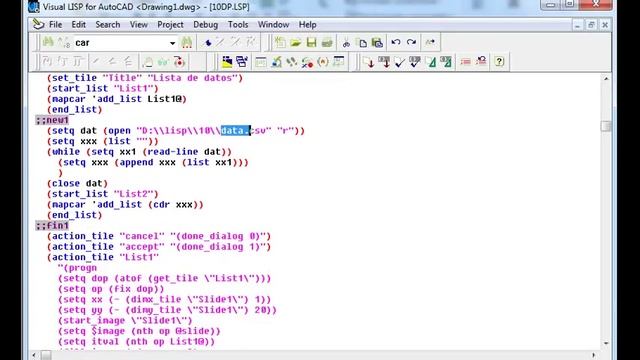Format edit window triangle icon
The image size is (640, 360).
click(431, 62)
